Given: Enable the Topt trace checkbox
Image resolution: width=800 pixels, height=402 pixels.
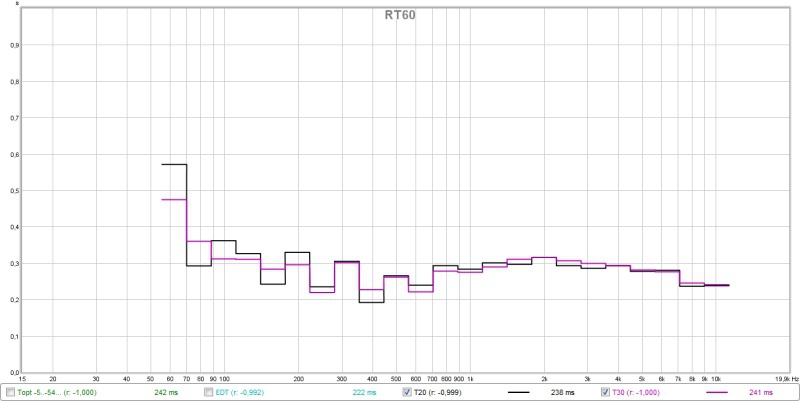Looking at the screenshot, I should (x=11, y=393).
